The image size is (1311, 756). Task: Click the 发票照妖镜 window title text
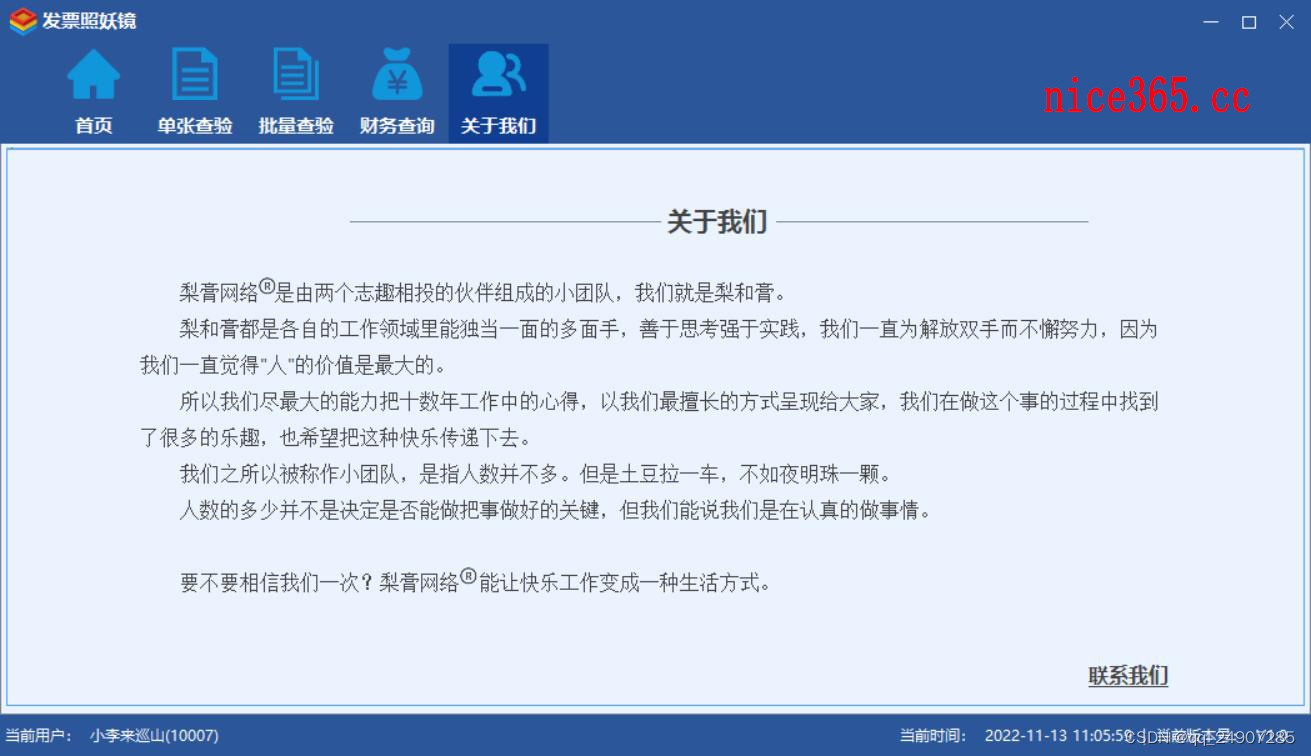coord(90,21)
